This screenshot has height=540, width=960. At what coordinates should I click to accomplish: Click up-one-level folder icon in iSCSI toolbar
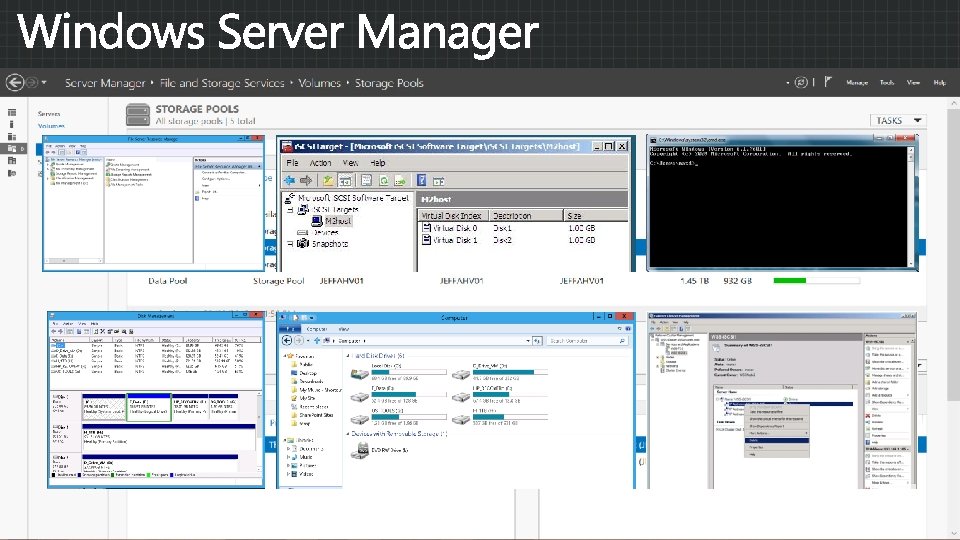tap(328, 181)
